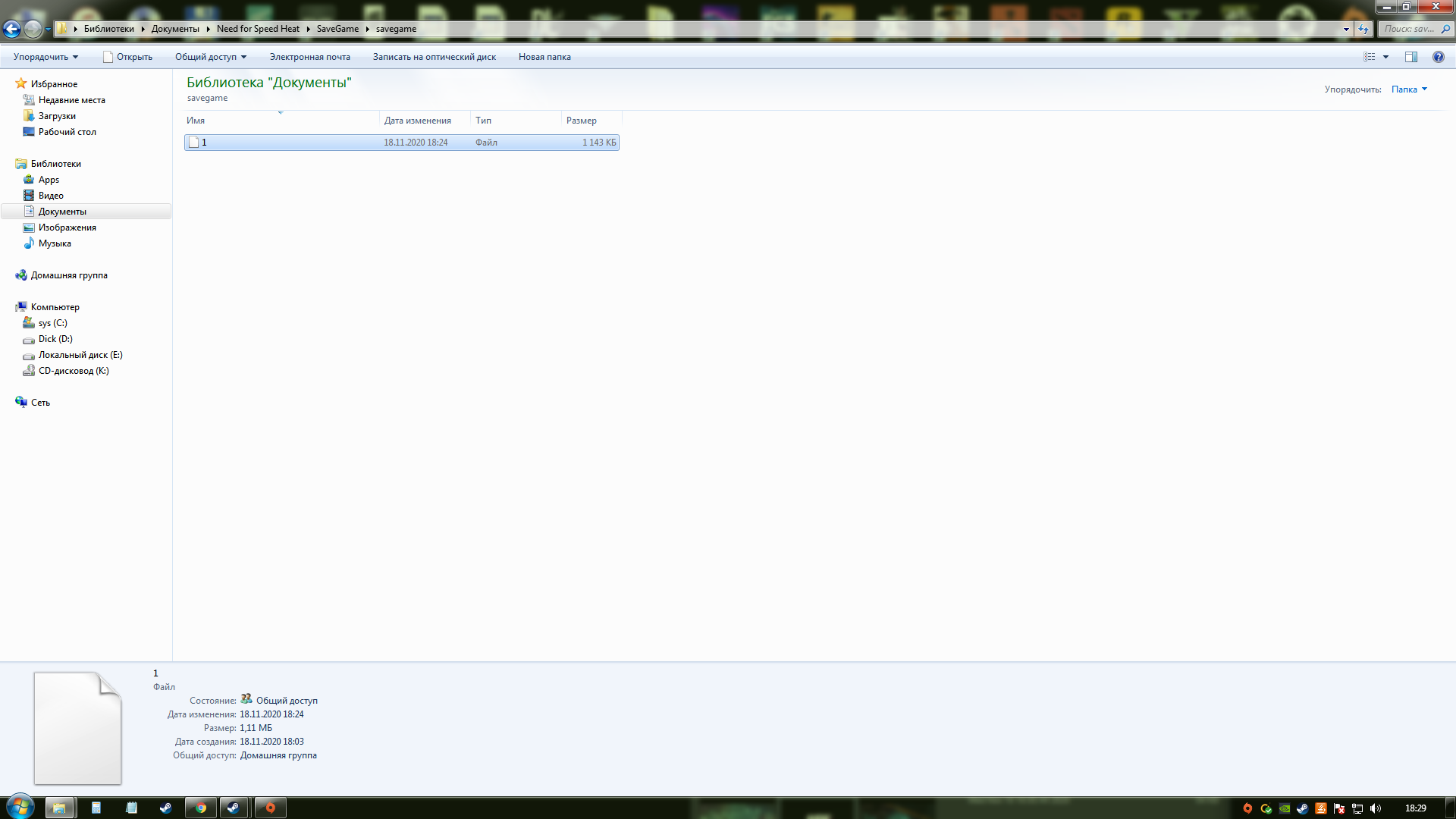
Task: Click the volume speaker tray icon
Action: click(x=1376, y=808)
